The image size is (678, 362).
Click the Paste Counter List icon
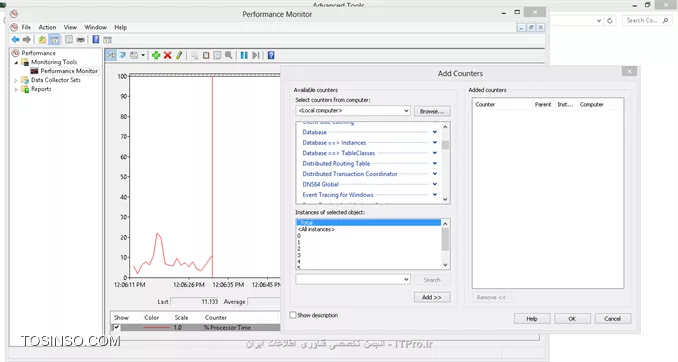(206, 55)
